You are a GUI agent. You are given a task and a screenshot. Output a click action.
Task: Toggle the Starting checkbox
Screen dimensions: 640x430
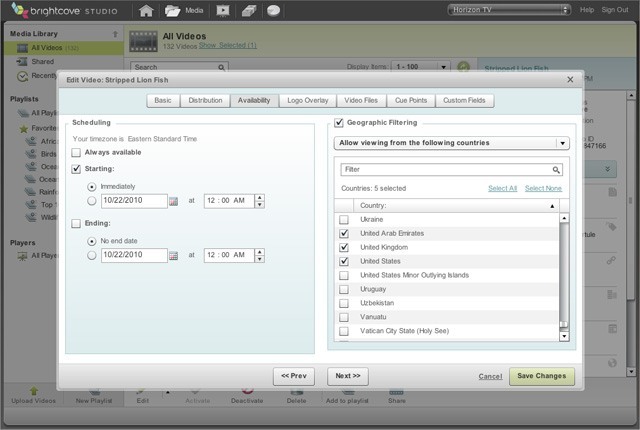tap(76, 169)
